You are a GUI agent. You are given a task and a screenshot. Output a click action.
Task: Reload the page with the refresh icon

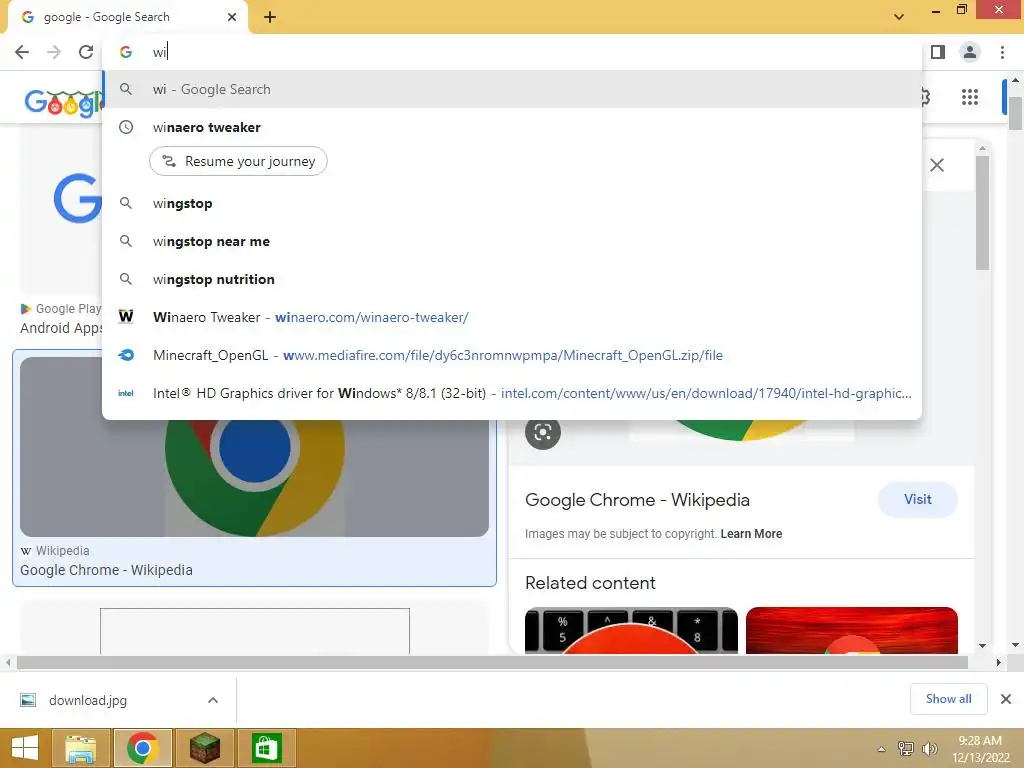tap(86, 52)
